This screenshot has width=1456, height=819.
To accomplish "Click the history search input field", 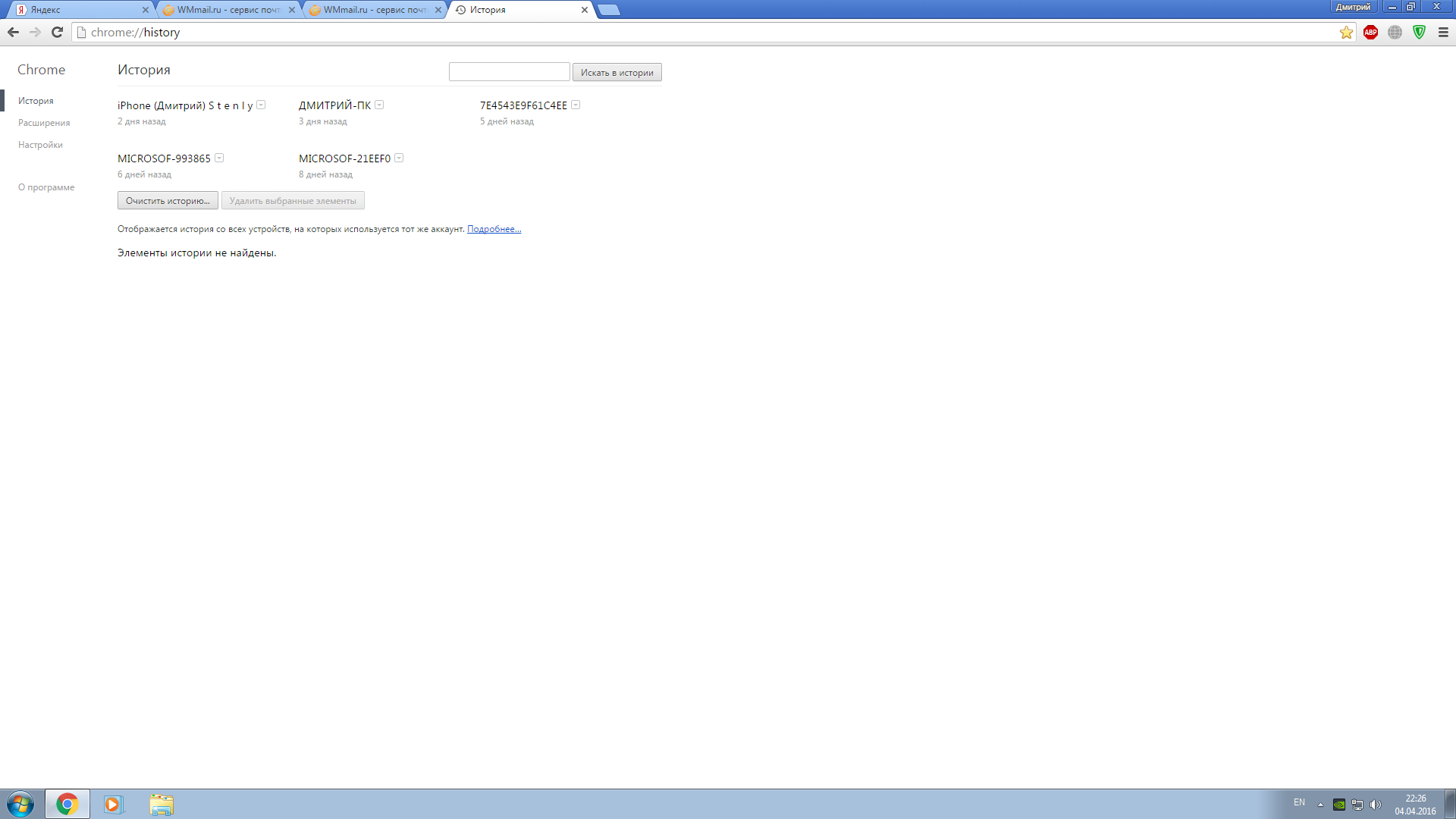I will pos(509,72).
